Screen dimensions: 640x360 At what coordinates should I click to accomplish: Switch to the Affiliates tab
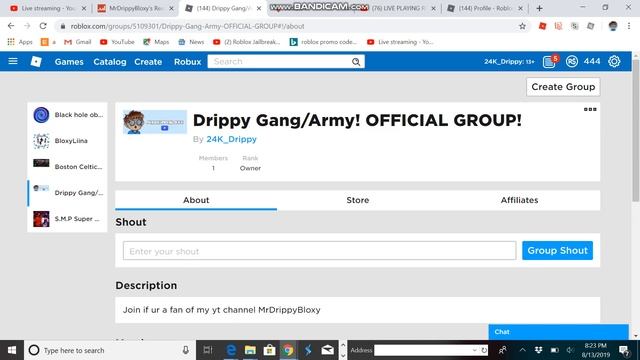(519, 200)
